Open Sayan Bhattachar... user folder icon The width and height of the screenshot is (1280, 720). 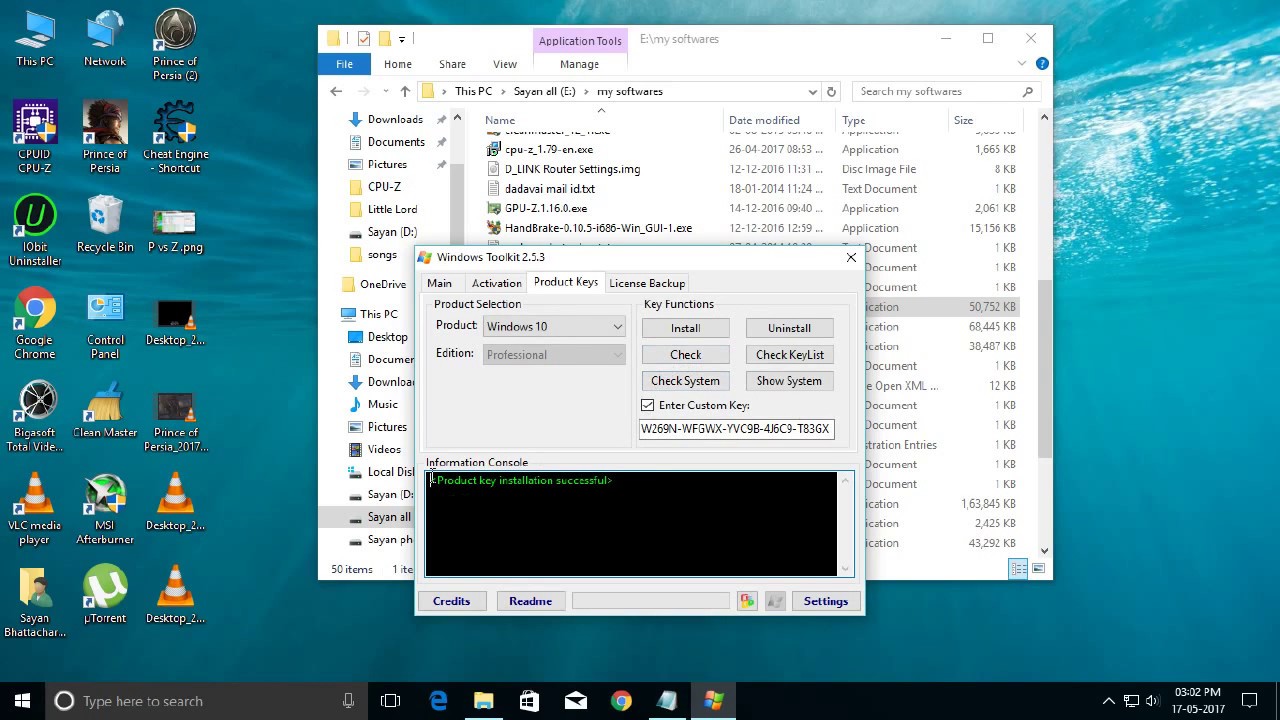(x=35, y=603)
